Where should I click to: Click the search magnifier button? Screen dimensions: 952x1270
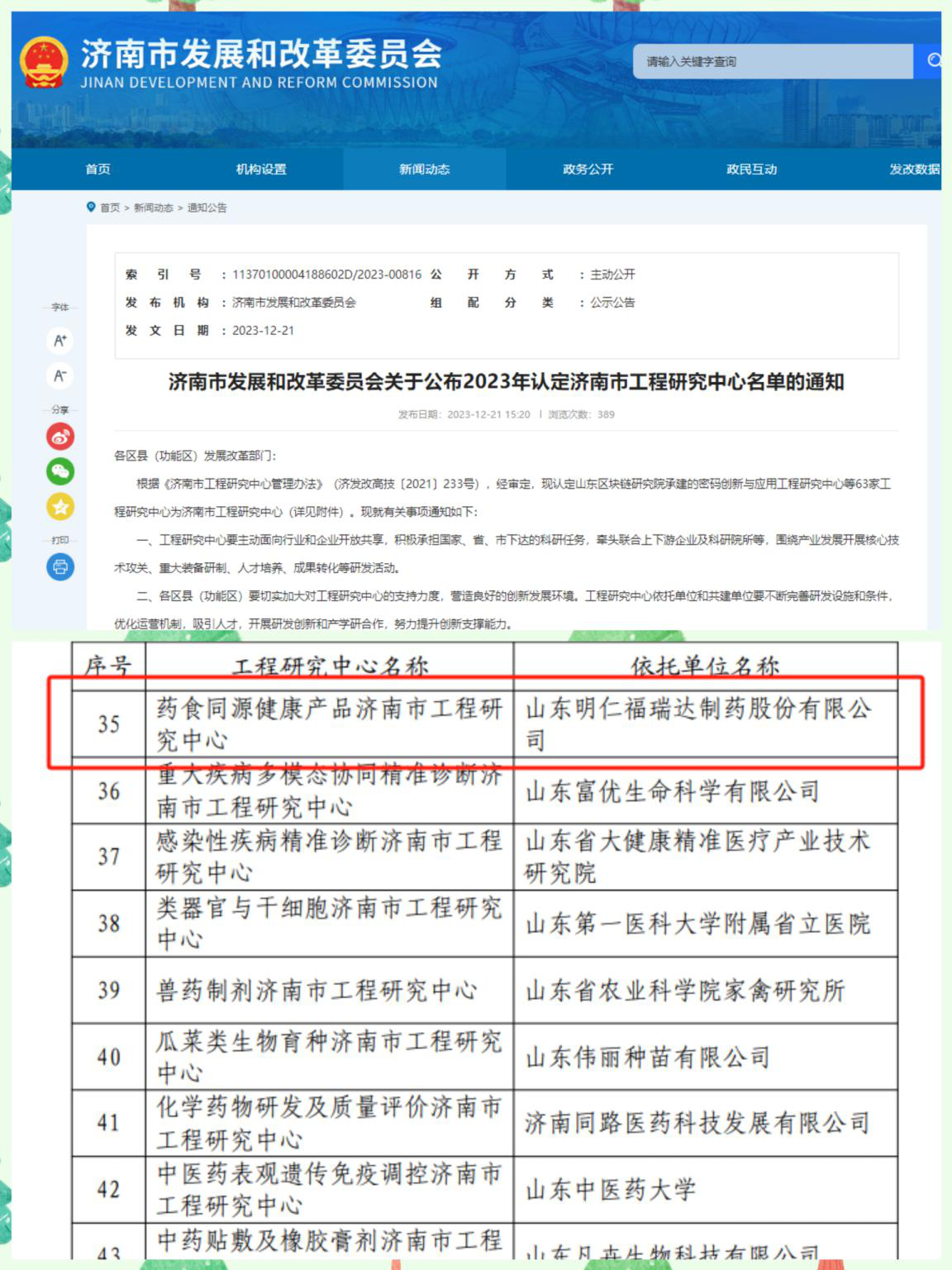(x=930, y=61)
